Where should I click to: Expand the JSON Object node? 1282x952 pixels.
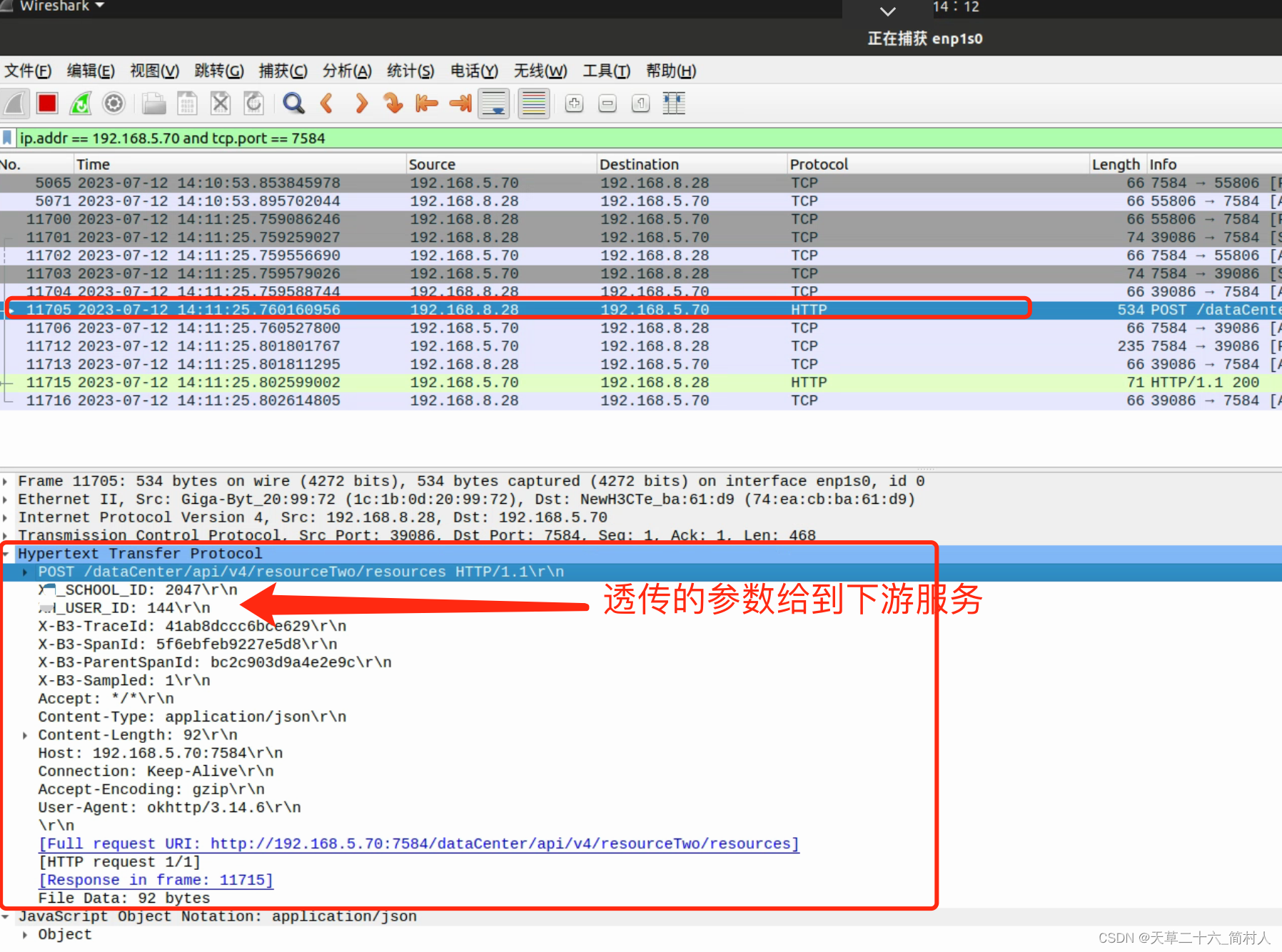(x=25, y=935)
